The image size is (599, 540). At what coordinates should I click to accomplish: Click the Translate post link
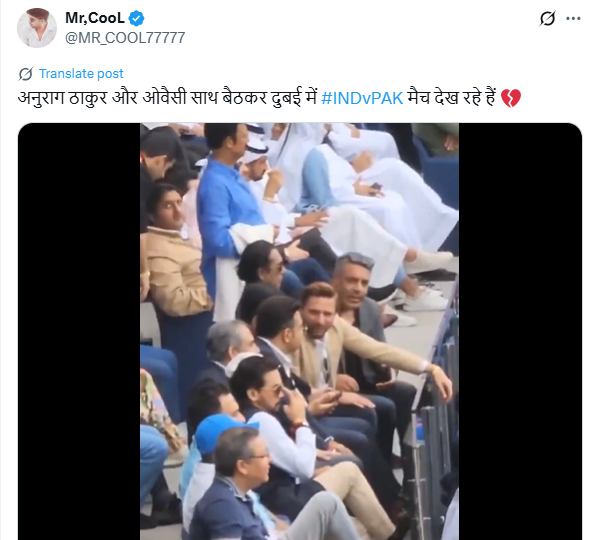[81, 74]
